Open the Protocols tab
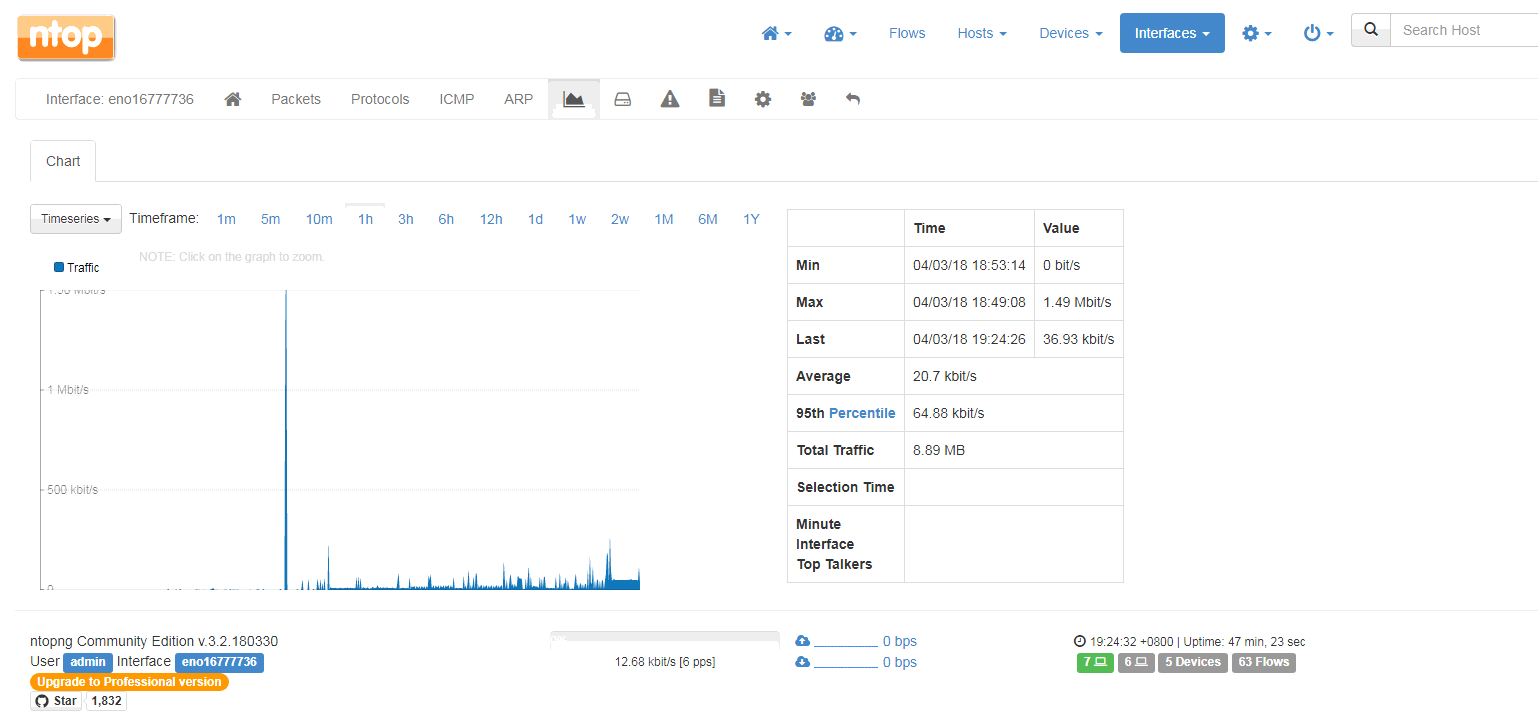 point(380,99)
